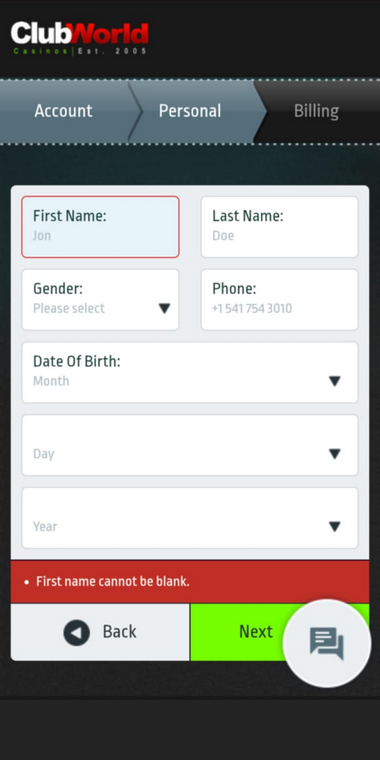Viewport: 380px width, 760px height.
Task: Go to the Billing step tab
Action: click(x=317, y=111)
